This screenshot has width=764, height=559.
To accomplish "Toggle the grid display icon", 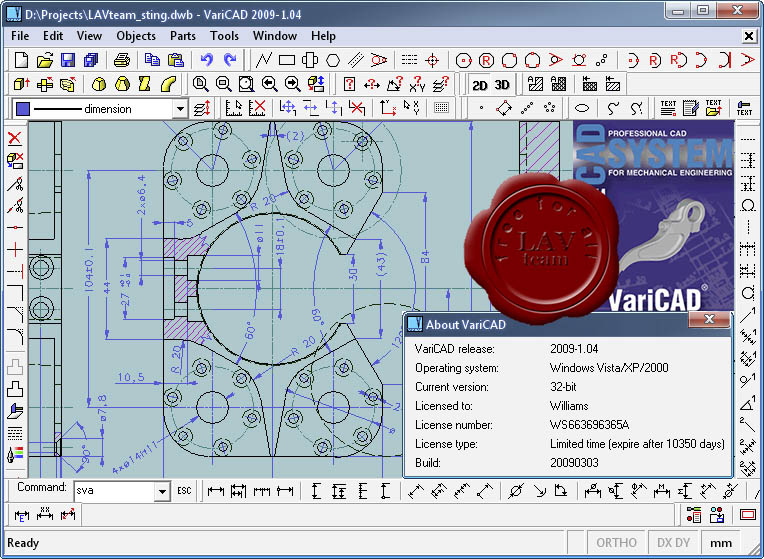I will tap(441, 108).
